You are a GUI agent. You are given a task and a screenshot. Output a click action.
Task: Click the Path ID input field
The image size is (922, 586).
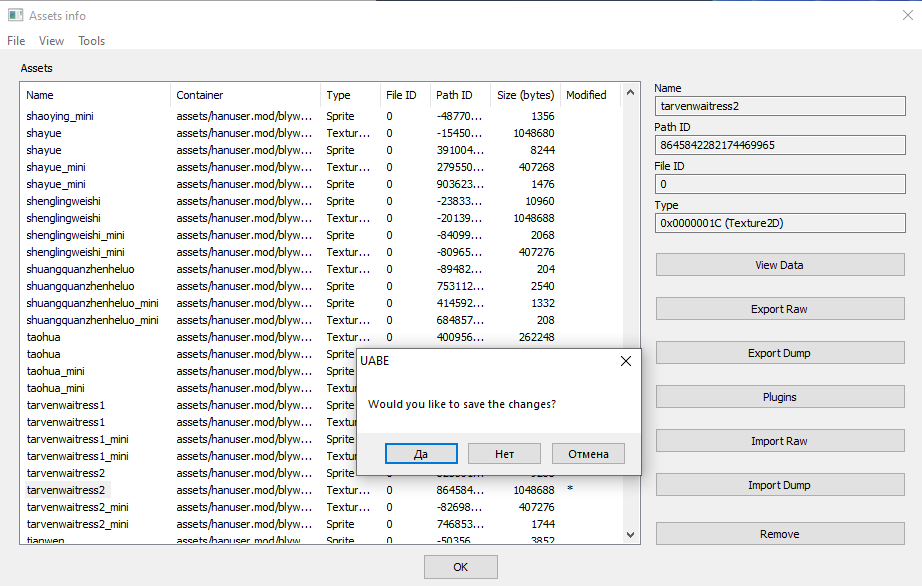click(x=780, y=145)
